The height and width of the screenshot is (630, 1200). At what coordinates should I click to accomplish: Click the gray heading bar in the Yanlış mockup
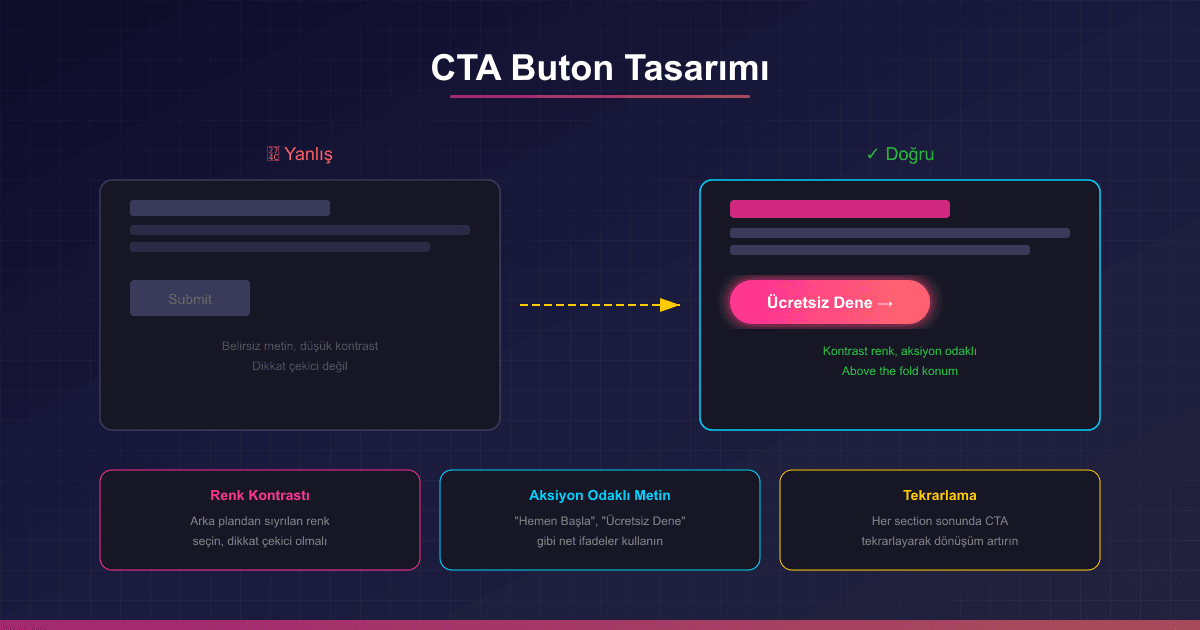(x=230, y=208)
